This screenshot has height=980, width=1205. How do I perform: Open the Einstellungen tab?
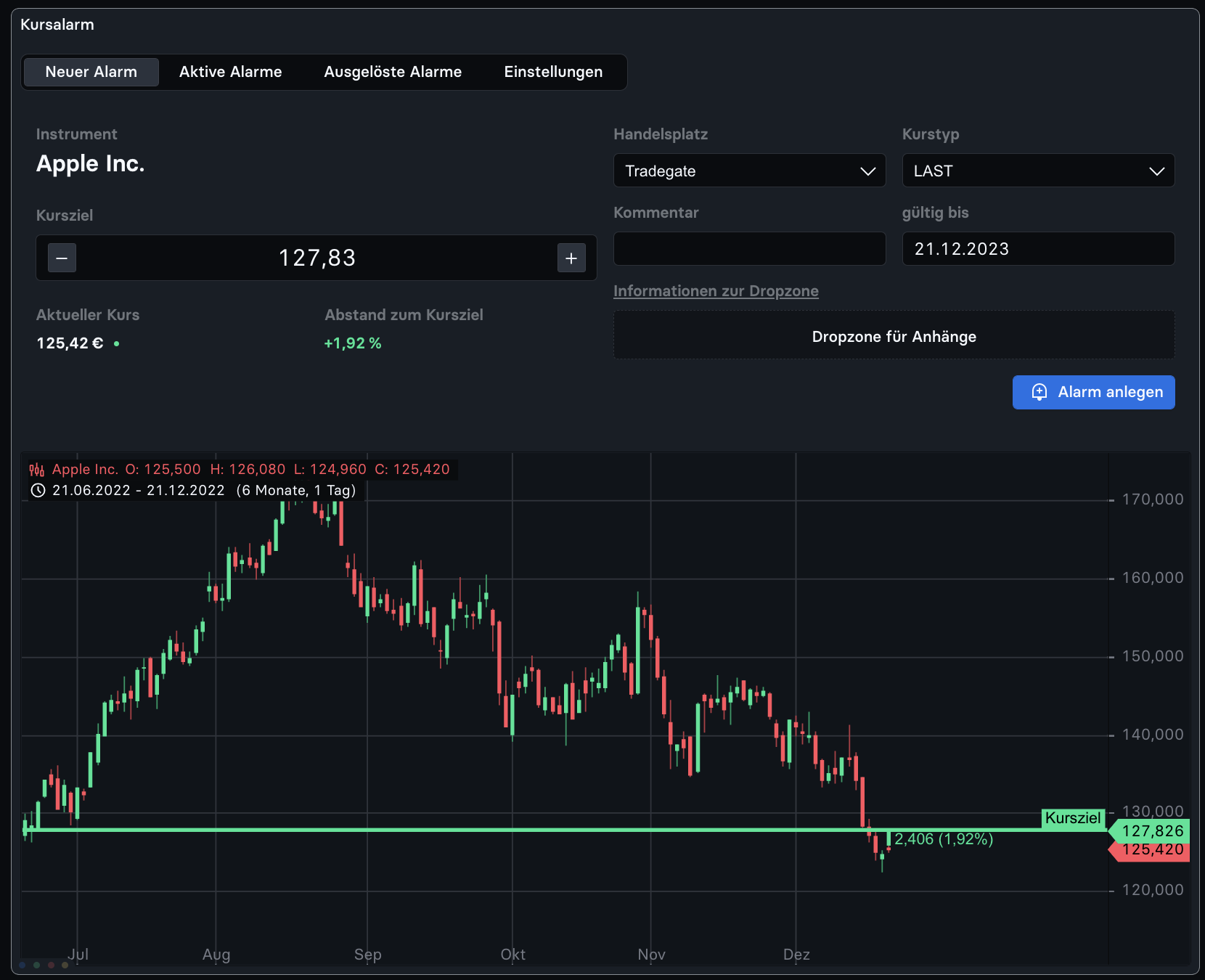(553, 72)
